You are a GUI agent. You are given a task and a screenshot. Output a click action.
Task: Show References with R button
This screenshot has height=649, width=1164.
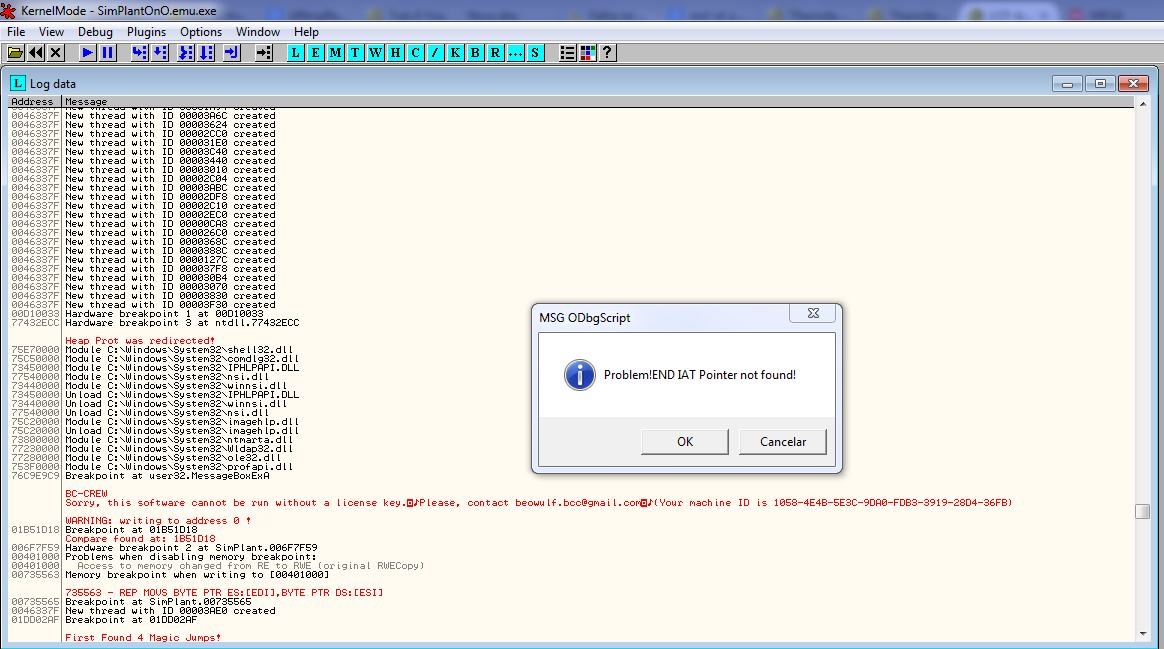495,53
